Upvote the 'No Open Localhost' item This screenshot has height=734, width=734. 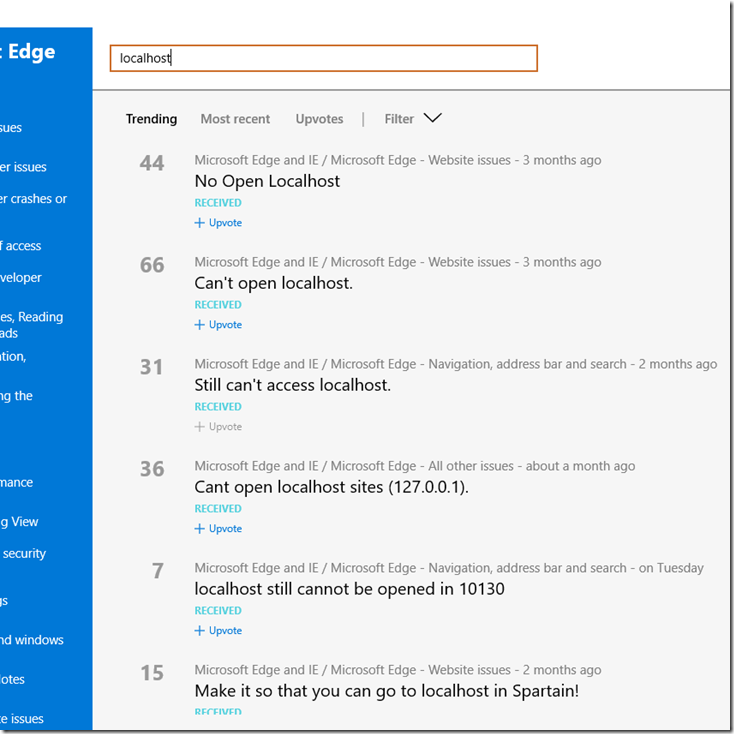218,223
